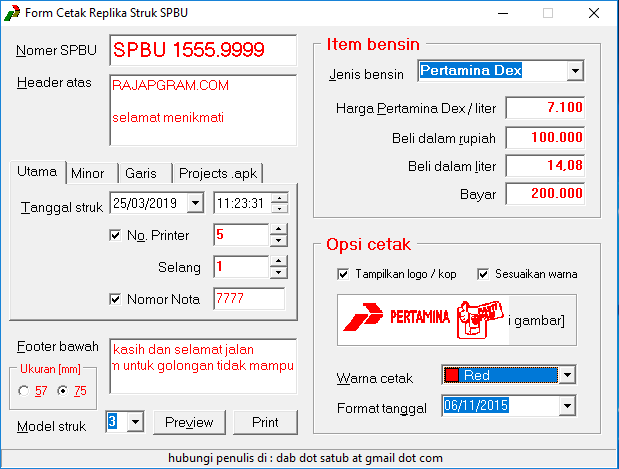Decrease the No. Printer value with down arrow
The width and height of the screenshot is (619, 469).
(x=279, y=240)
